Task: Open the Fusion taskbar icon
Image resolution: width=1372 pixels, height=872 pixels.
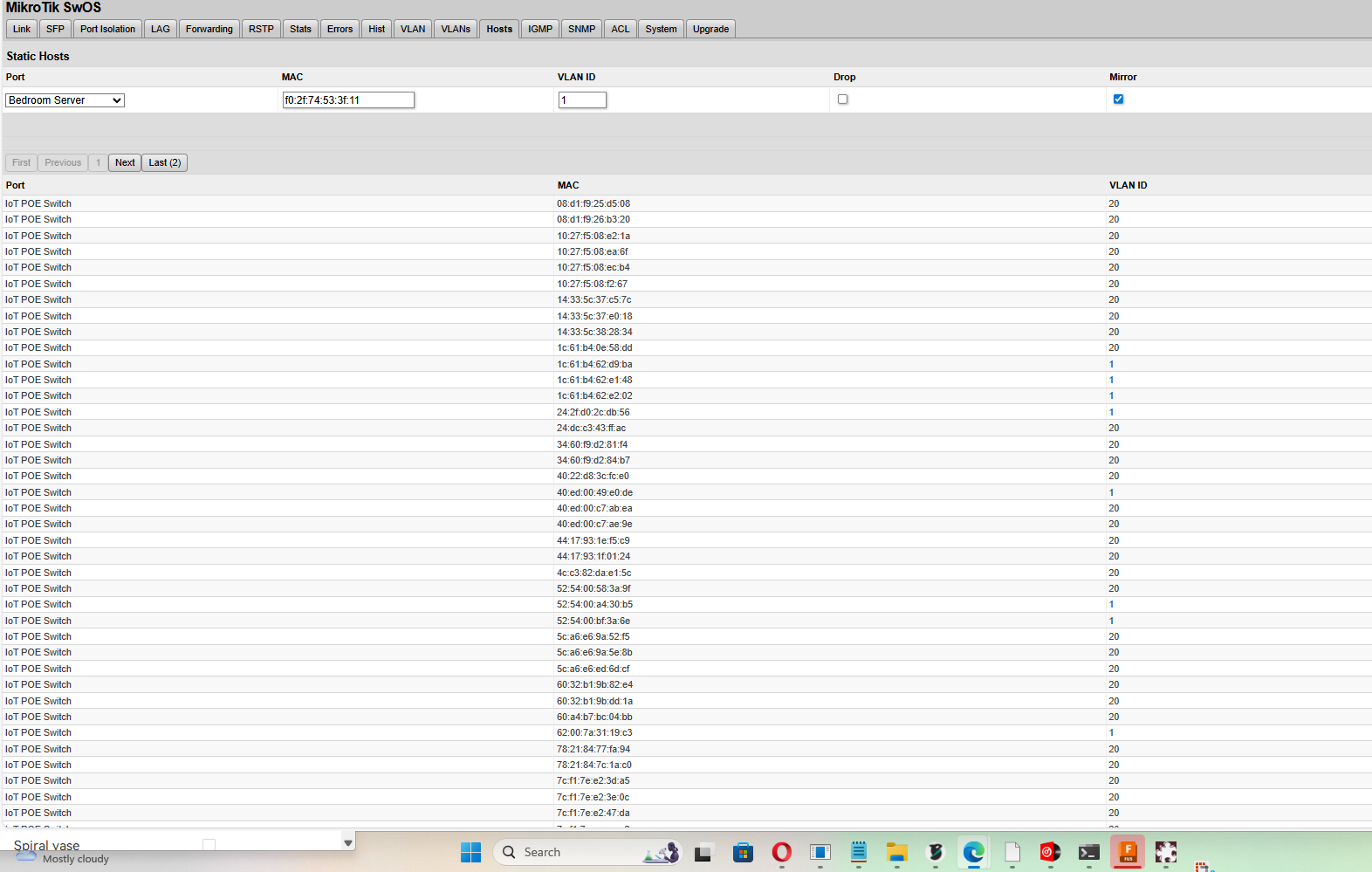Action: point(1128,852)
